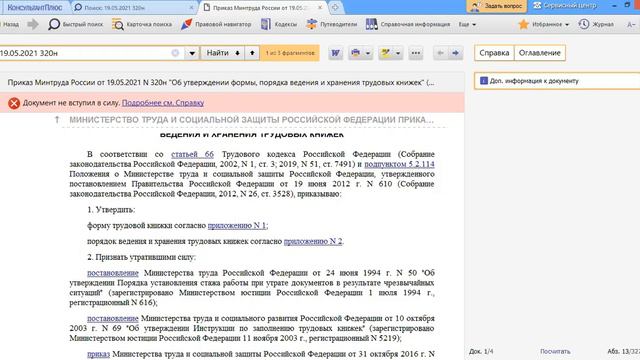Click the red not-in-force warning icon
640x360 pixels.
pos(14,103)
